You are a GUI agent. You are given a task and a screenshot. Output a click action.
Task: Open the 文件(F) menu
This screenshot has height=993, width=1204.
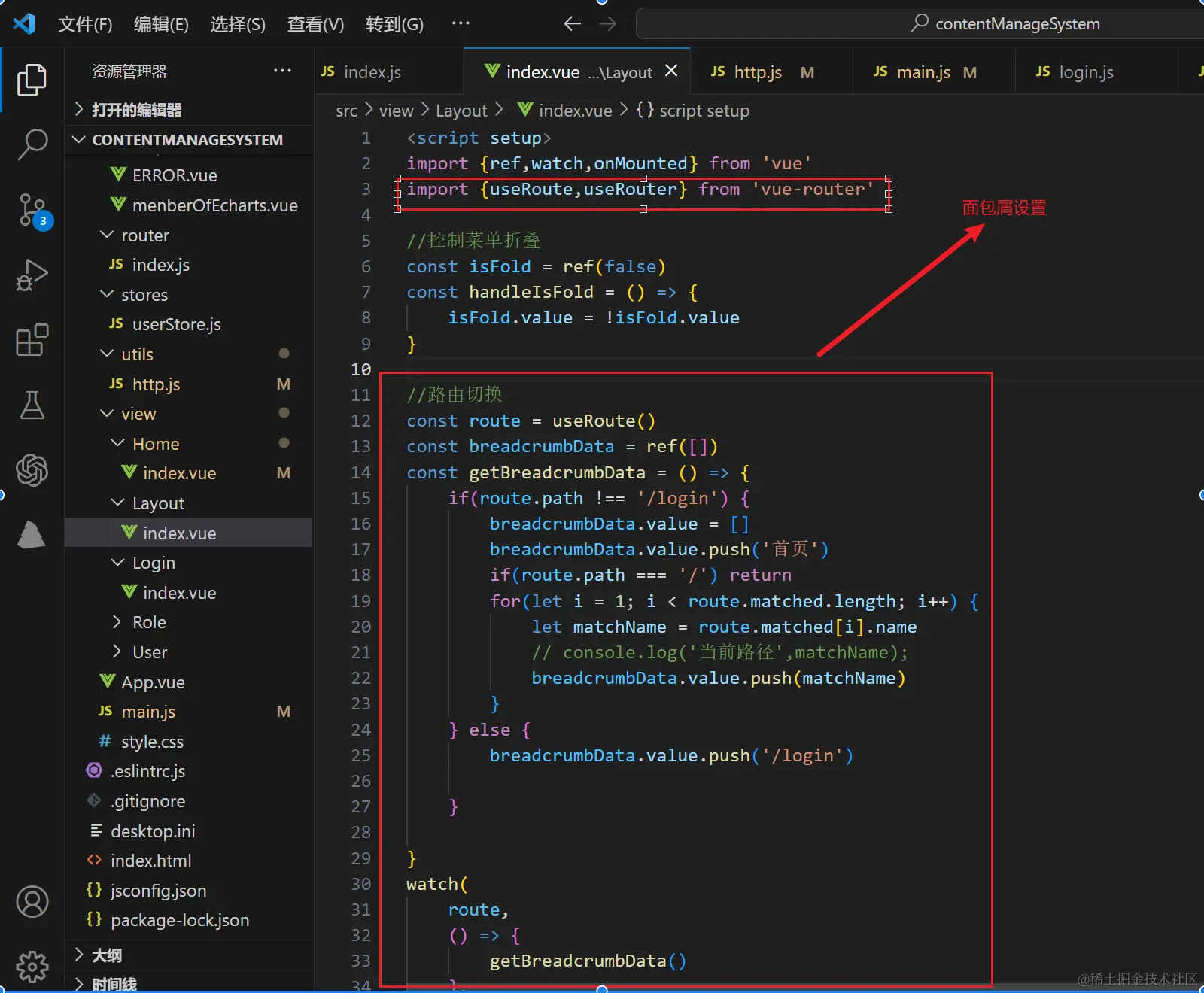coord(85,24)
